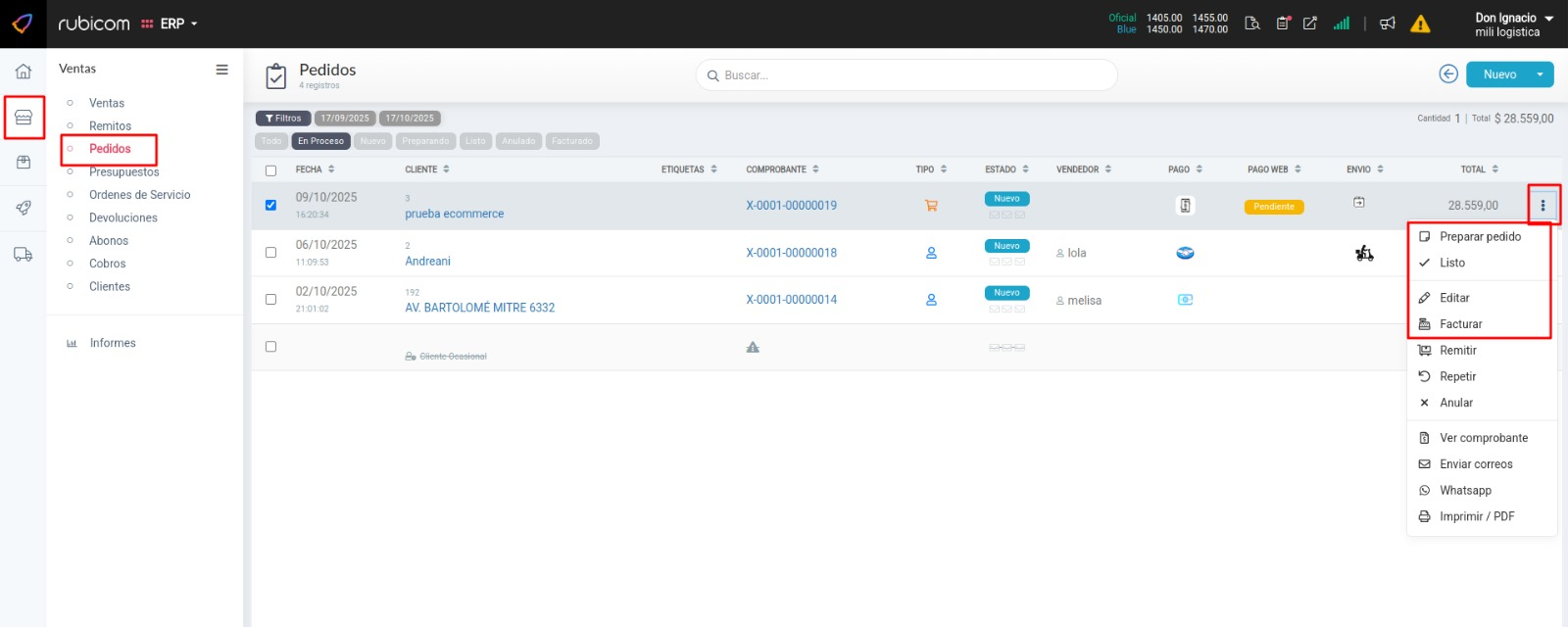Click the Filtros button
The image size is (1568, 627).
point(283,119)
